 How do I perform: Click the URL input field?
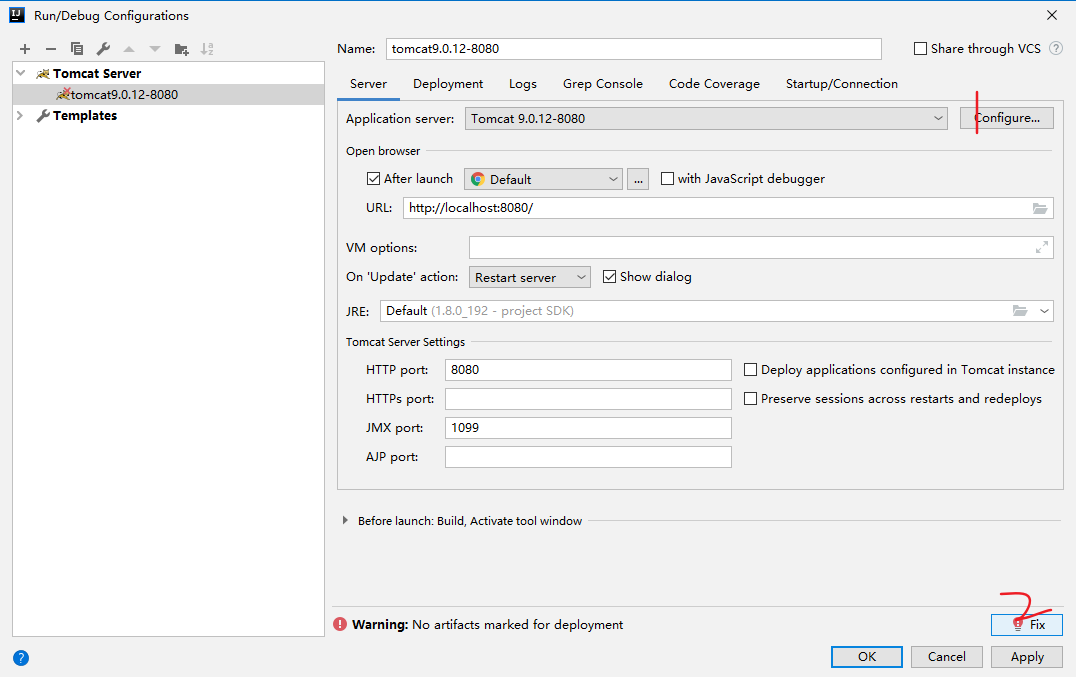coord(728,208)
